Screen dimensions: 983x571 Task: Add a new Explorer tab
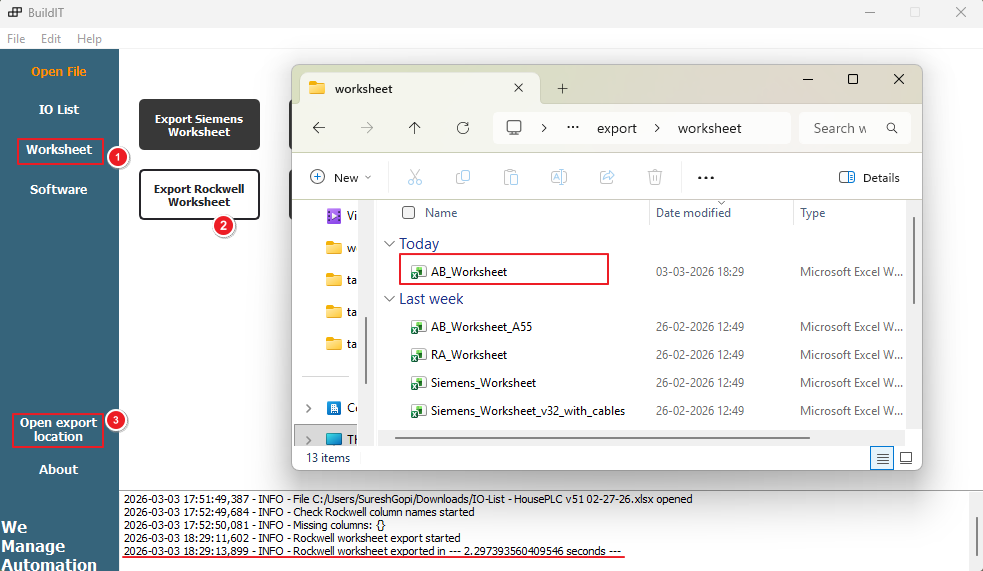click(x=562, y=89)
